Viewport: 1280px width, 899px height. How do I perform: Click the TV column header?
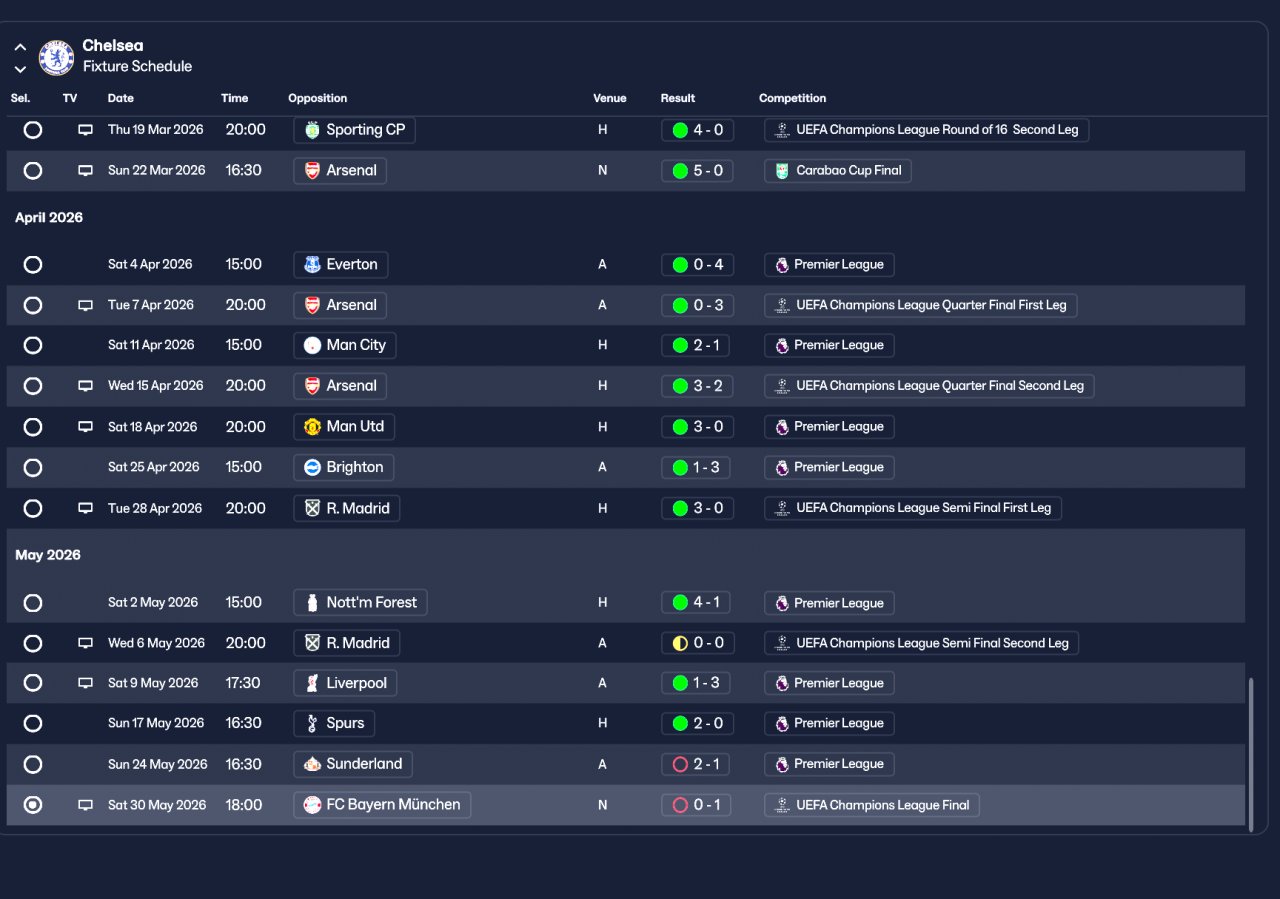pos(70,98)
